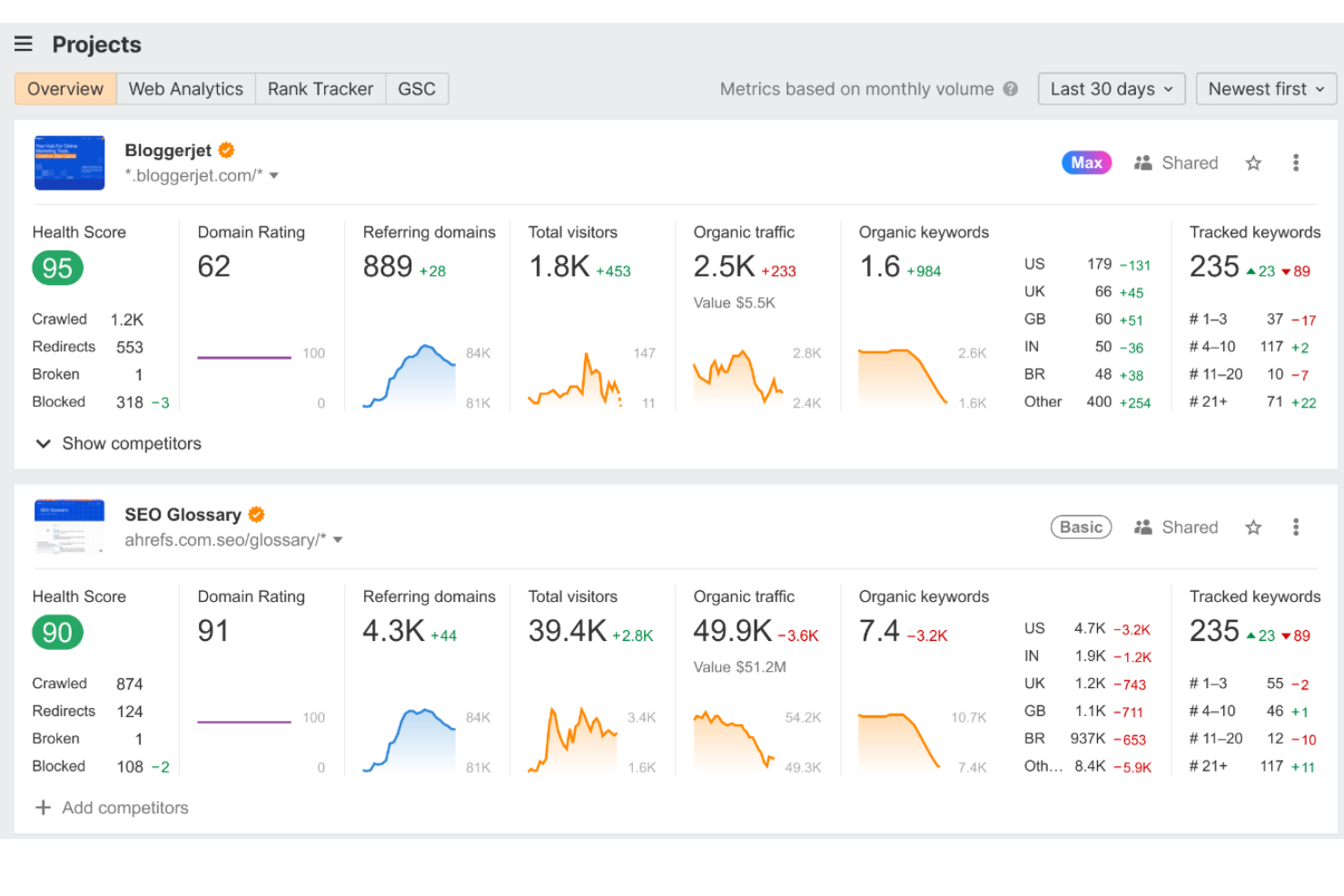Click the Max plan badge
Viewport: 1344px width, 896px height.
1086,162
